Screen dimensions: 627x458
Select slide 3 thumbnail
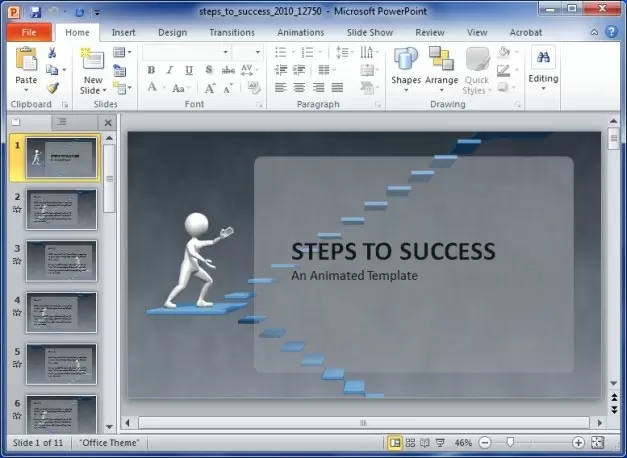click(61, 257)
